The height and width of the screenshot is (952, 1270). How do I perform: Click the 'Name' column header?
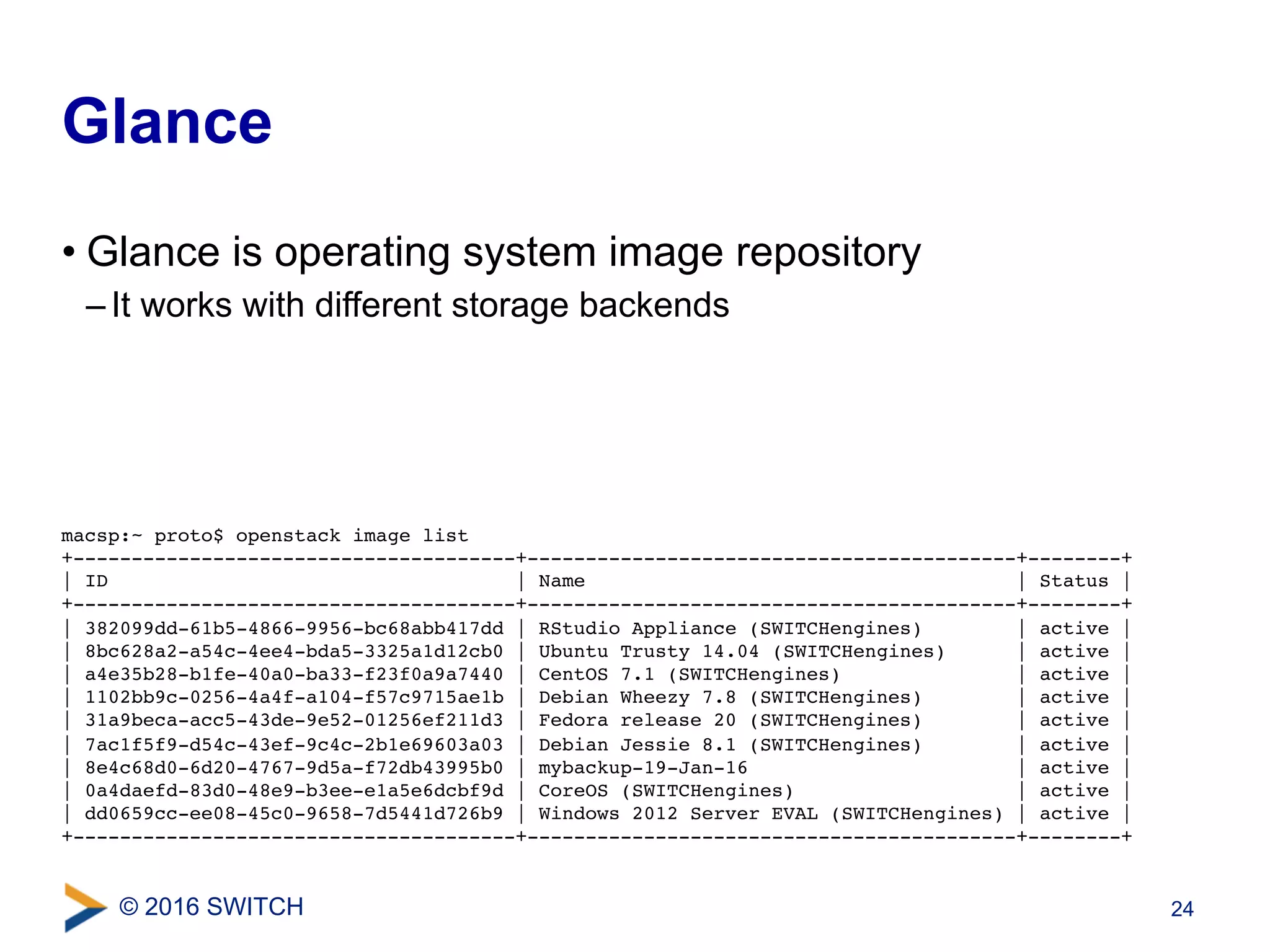(562, 581)
